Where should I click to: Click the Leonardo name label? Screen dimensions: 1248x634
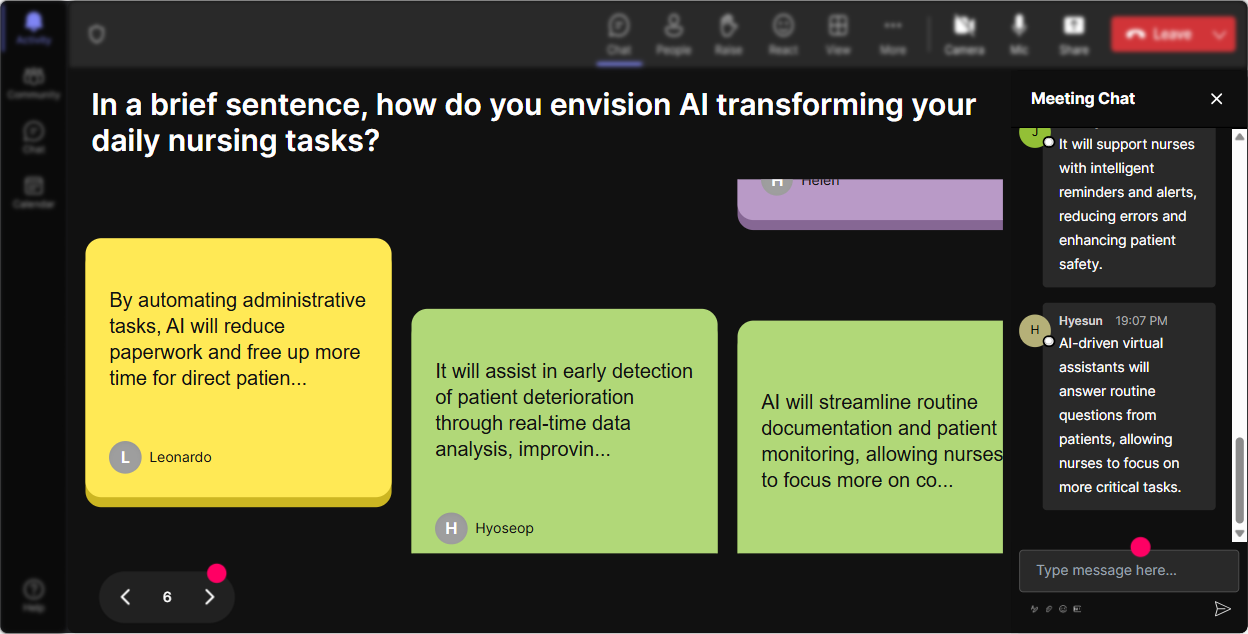180,457
